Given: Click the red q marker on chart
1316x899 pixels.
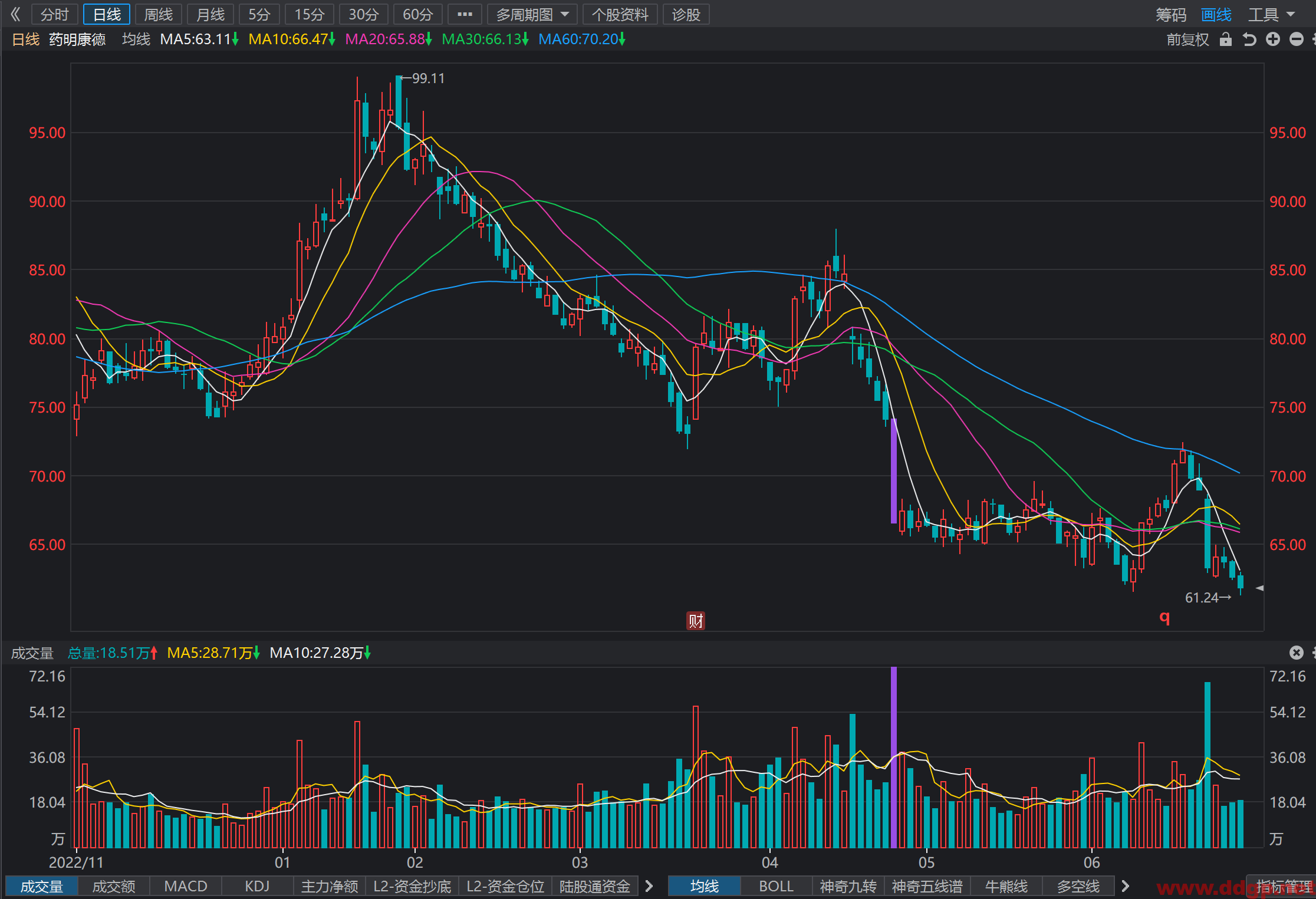Looking at the screenshot, I should pos(1164,617).
